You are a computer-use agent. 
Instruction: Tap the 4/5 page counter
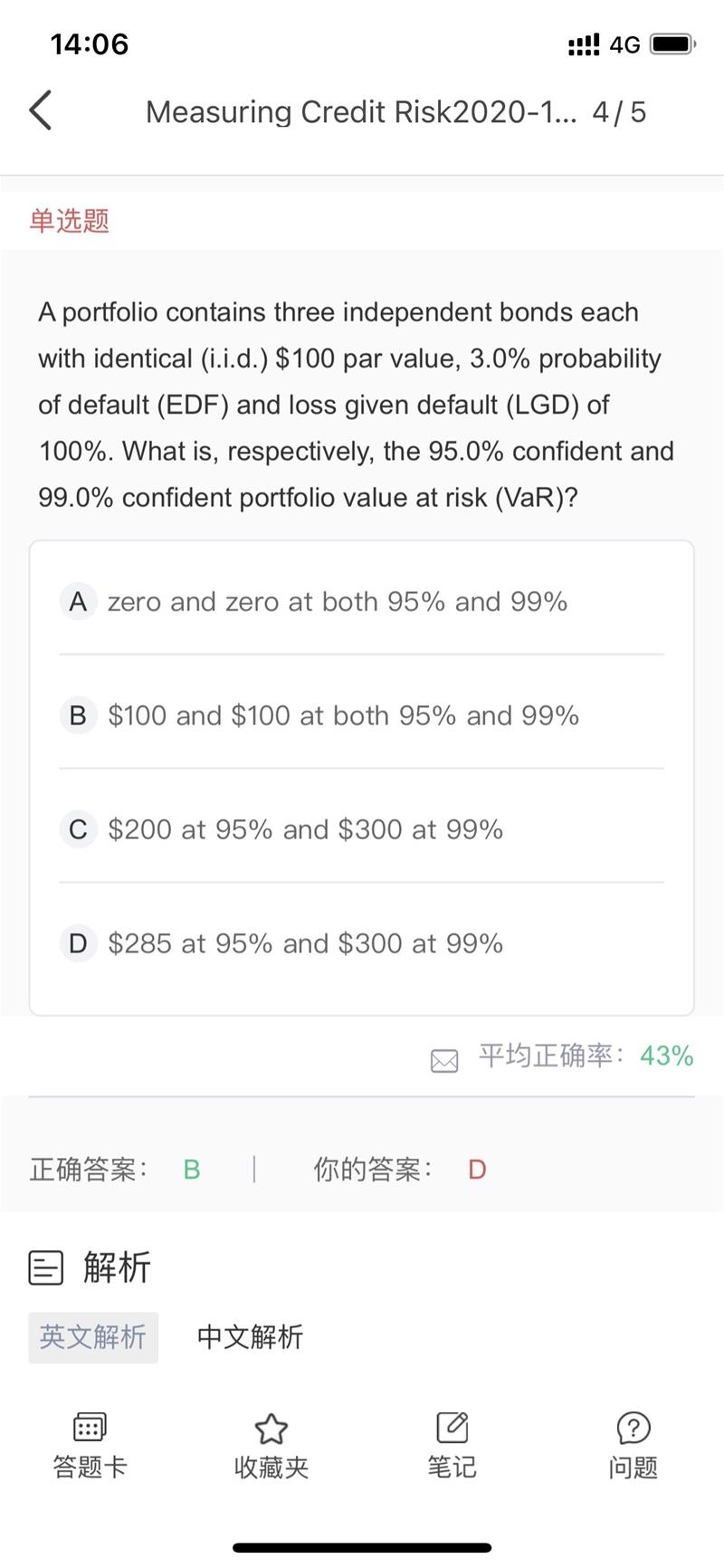(619, 112)
